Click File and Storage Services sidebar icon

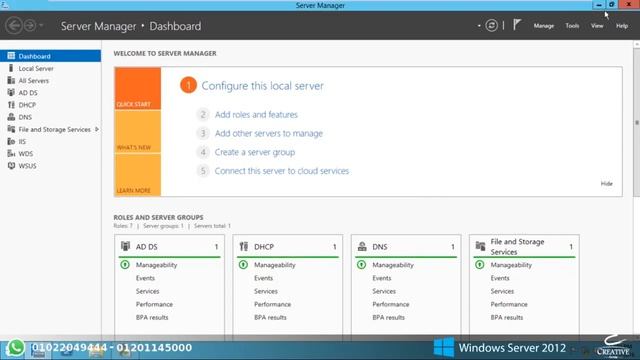tap(11, 129)
